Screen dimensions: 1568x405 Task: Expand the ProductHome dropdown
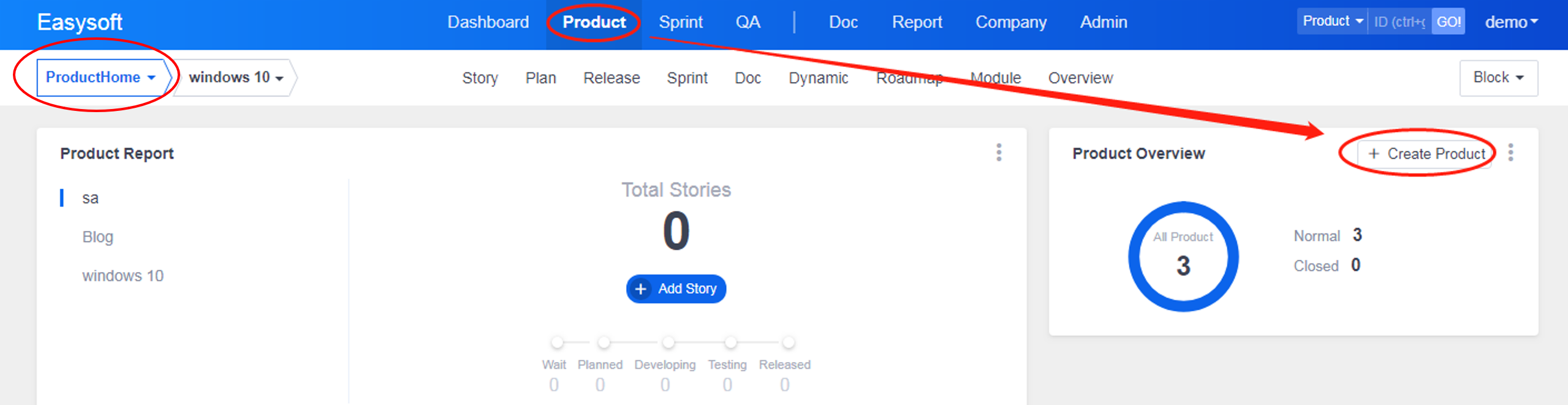point(101,78)
